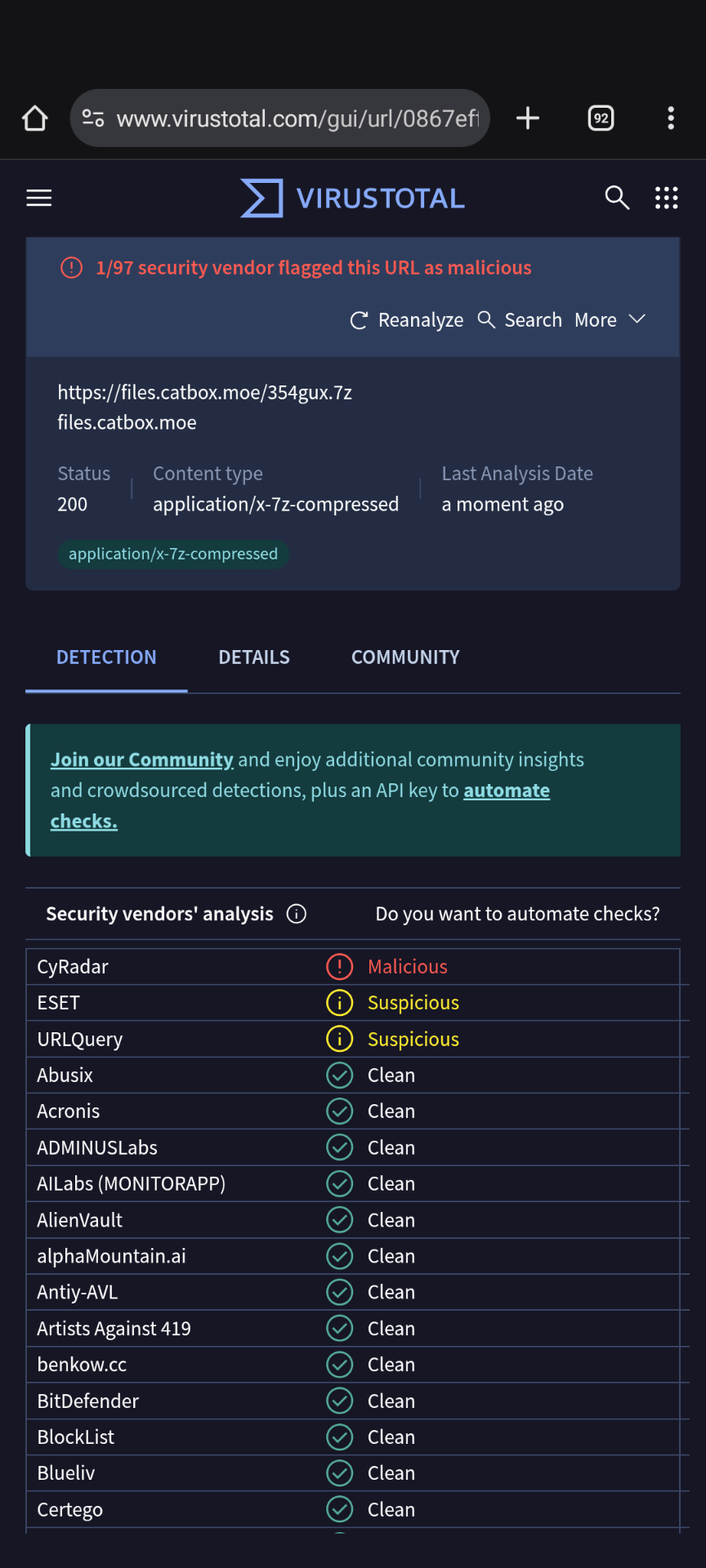Click the CyRadar malicious status icon
The height and width of the screenshot is (1568, 706).
(339, 967)
